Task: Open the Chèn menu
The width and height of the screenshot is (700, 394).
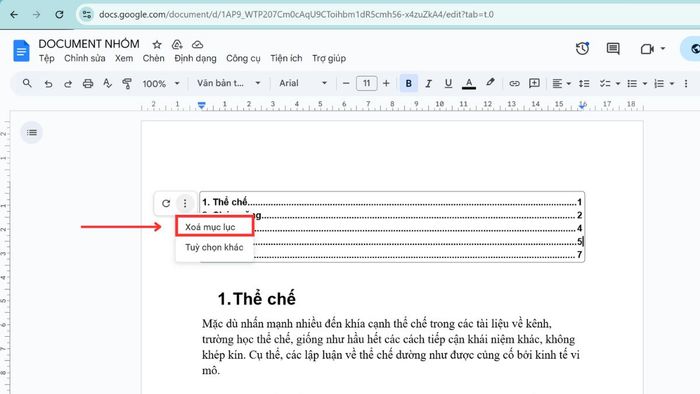Action: point(154,58)
